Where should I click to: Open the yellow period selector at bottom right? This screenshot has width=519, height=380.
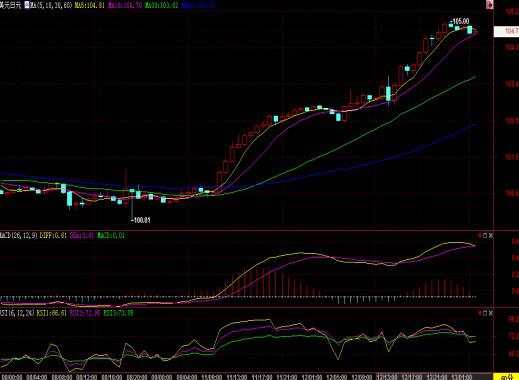[506, 377]
